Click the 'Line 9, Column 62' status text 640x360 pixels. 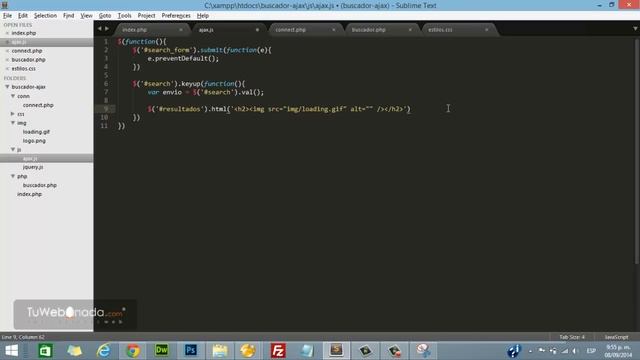coord(23,337)
